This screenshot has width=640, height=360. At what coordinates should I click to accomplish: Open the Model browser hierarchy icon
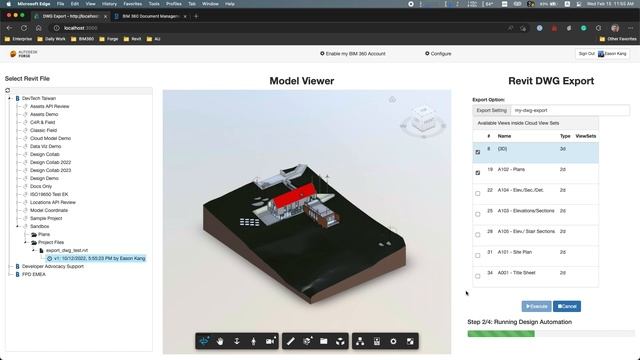coord(360,341)
